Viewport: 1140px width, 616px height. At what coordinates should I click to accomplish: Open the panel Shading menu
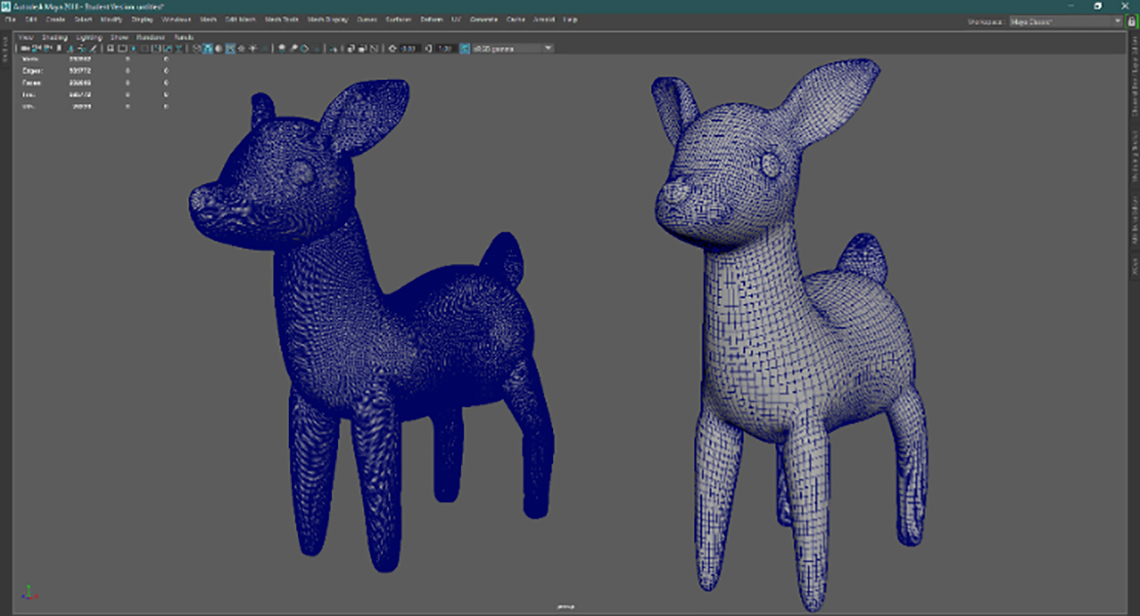pos(55,37)
